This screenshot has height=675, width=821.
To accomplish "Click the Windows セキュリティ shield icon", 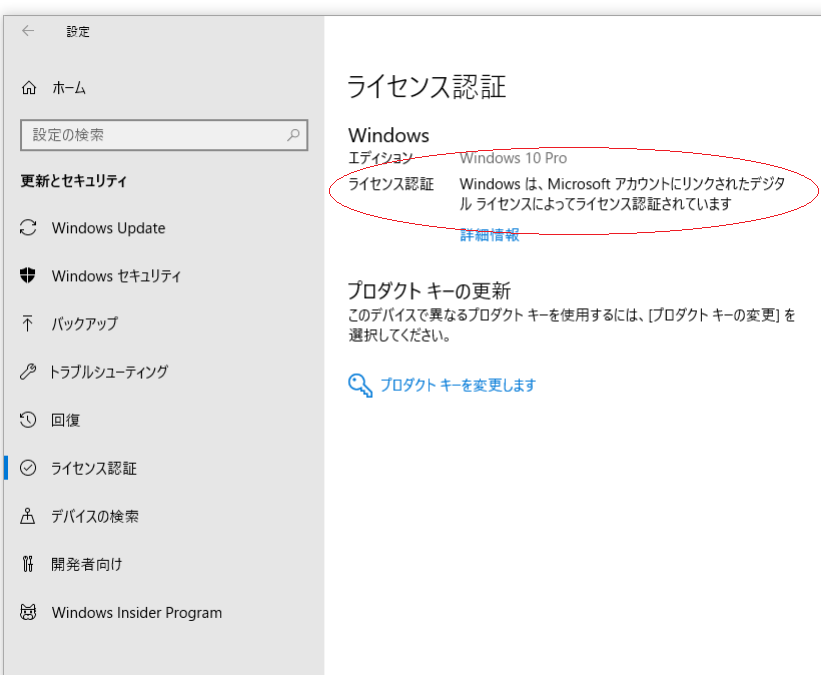I will point(28,275).
